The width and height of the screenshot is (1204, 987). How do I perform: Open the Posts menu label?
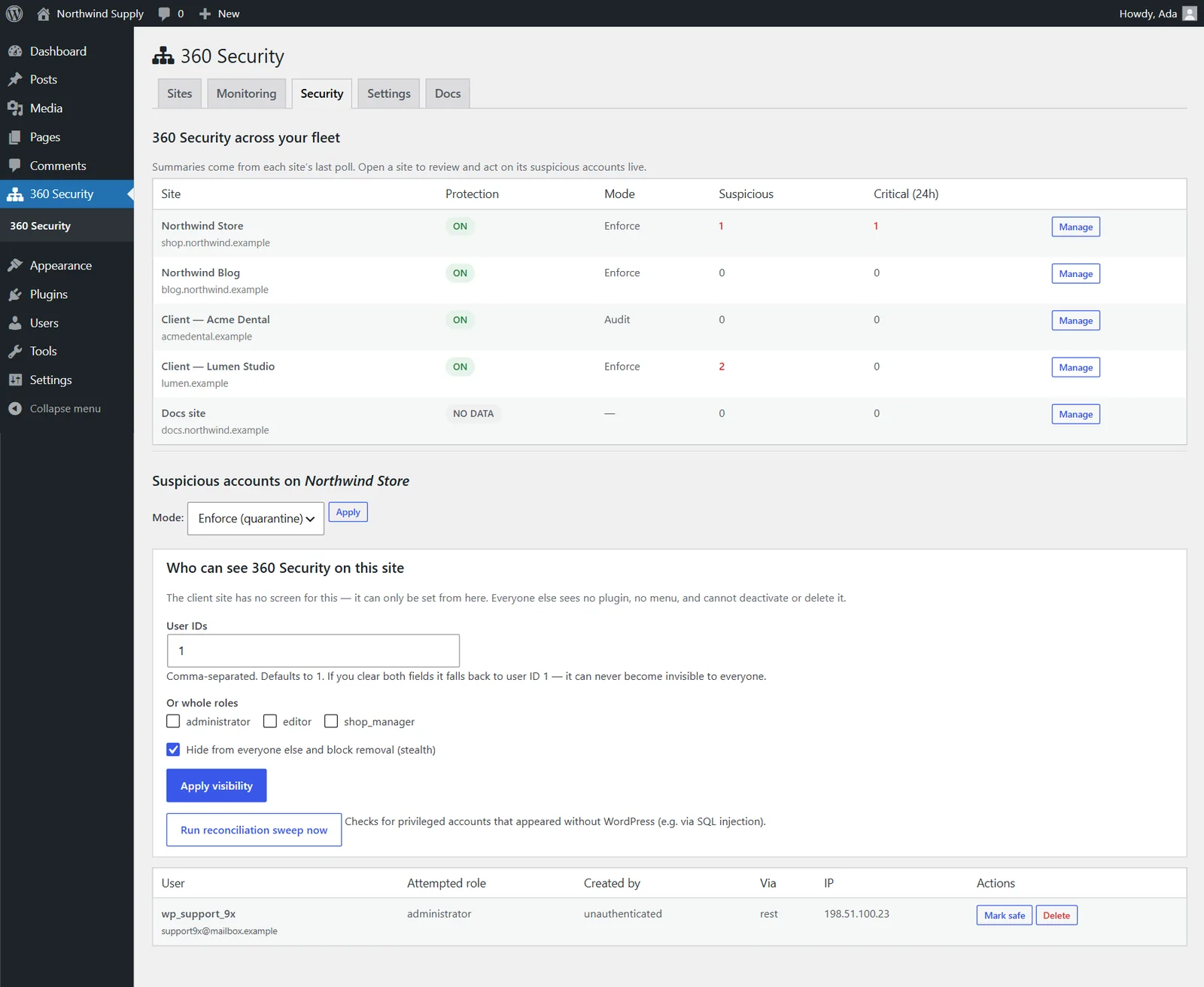[44, 80]
